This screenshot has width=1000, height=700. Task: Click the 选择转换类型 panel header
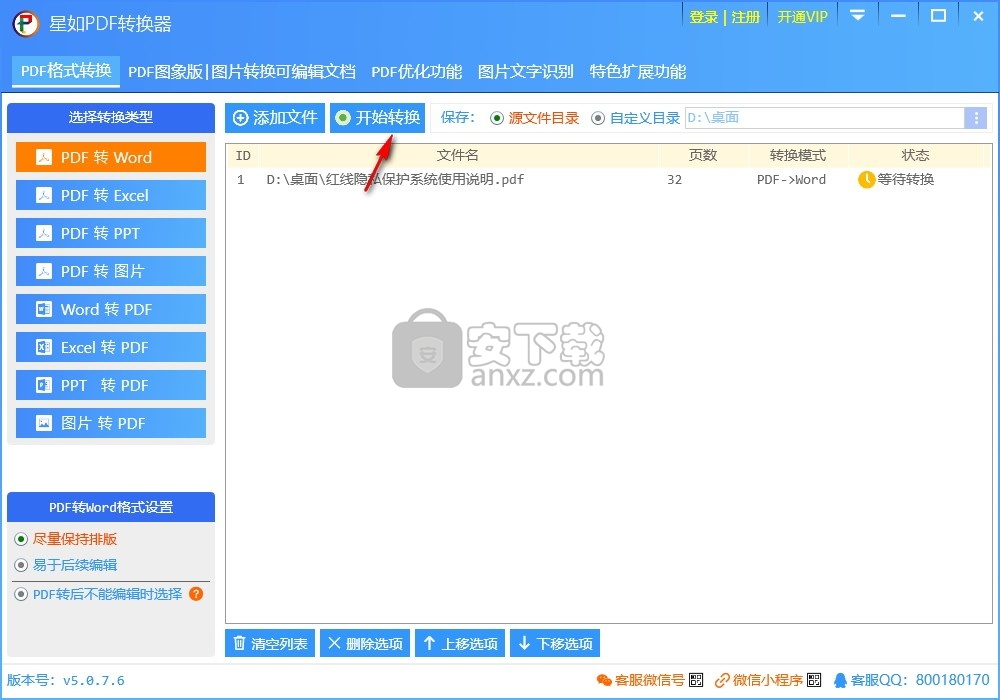111,117
